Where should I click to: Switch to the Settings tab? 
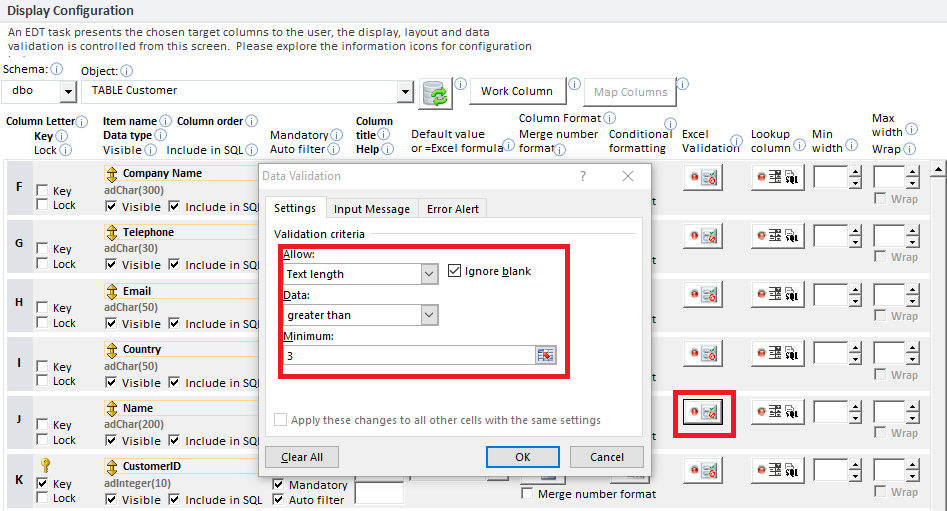pos(295,208)
